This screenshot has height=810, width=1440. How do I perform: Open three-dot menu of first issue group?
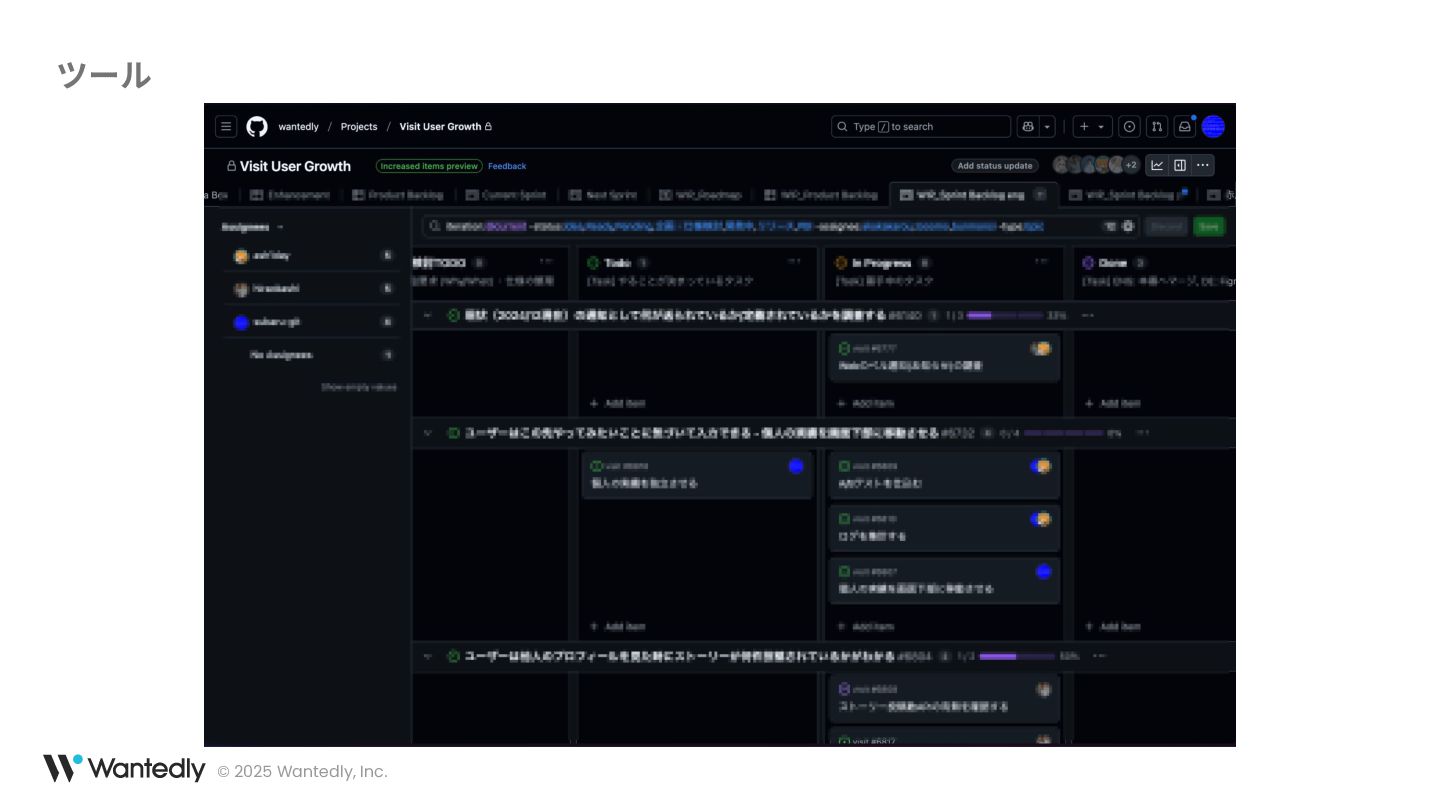(x=1088, y=315)
